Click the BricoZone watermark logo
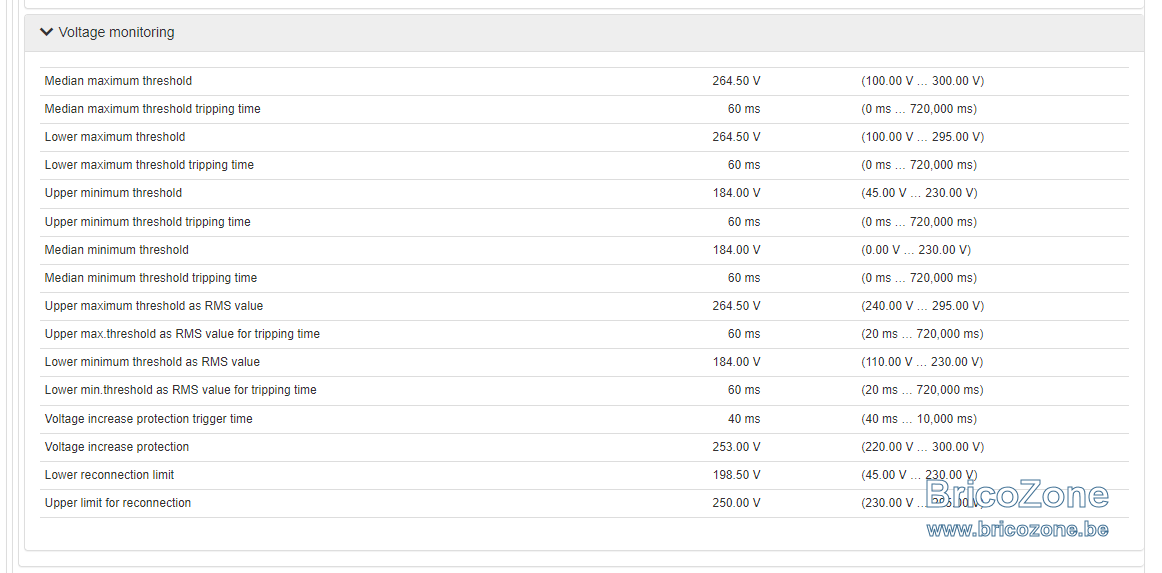Image resolution: width=1162 pixels, height=573 pixels. click(x=1017, y=495)
